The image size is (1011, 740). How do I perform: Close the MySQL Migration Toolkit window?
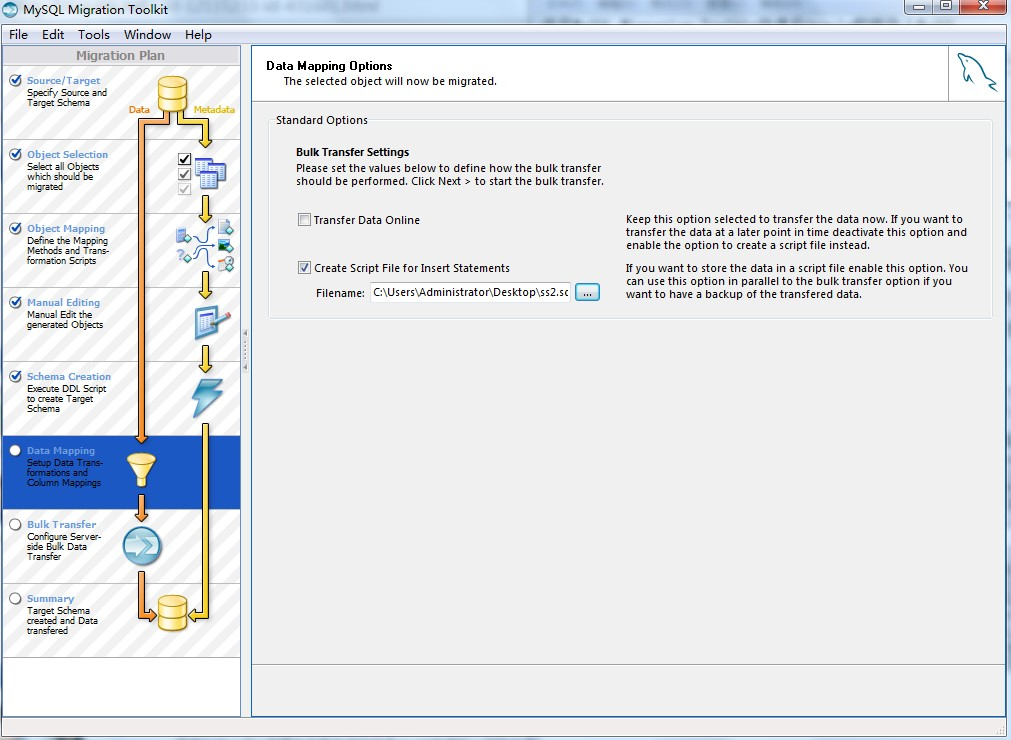tap(983, 6)
